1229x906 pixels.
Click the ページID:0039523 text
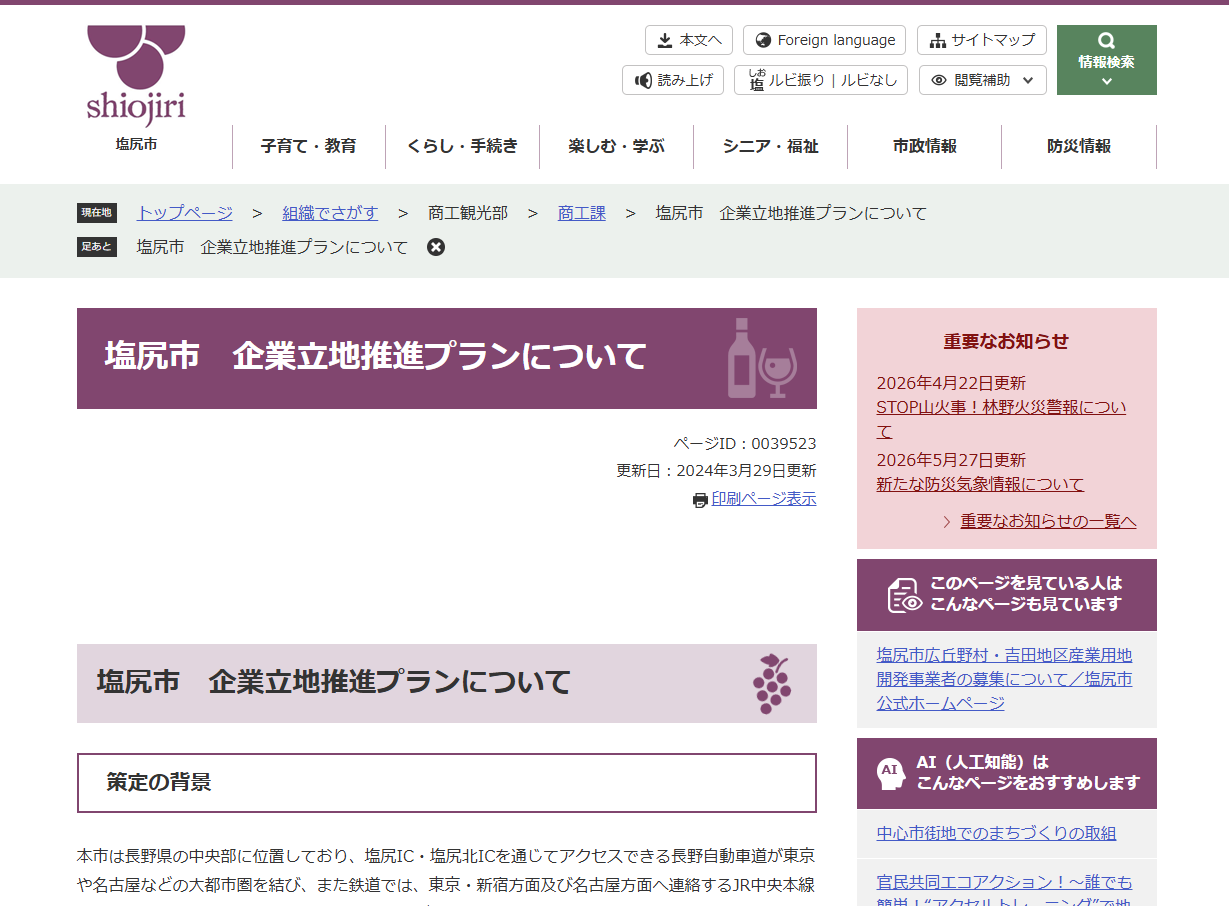[x=744, y=443]
